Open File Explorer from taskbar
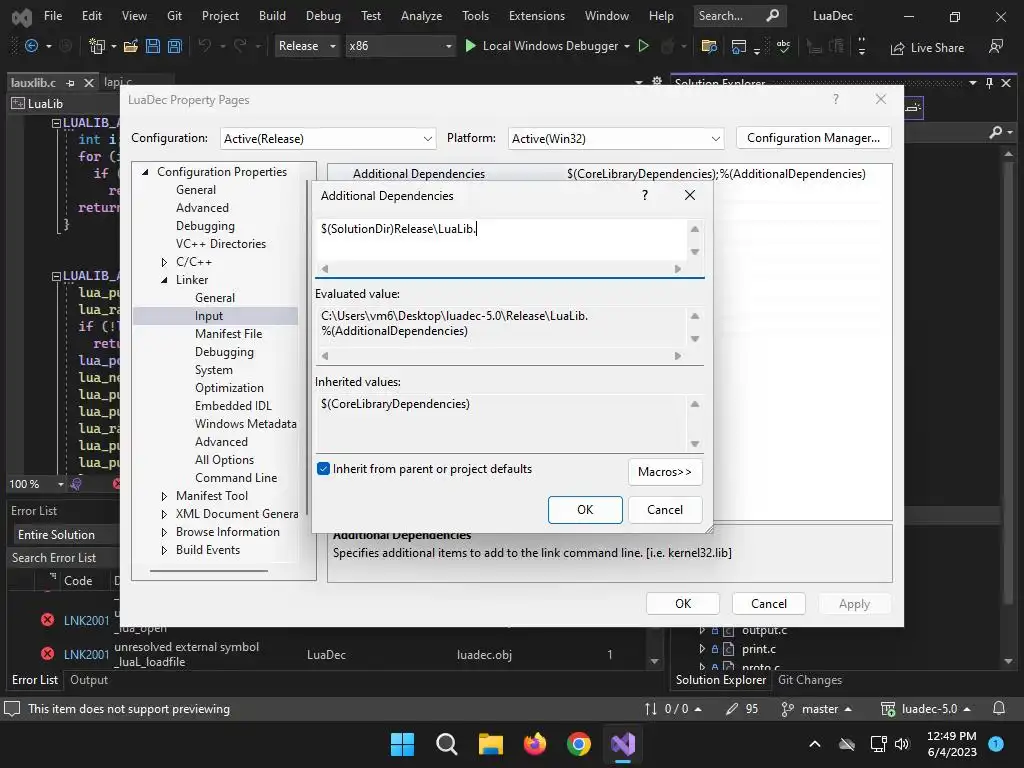This screenshot has width=1024, height=768. coord(490,744)
